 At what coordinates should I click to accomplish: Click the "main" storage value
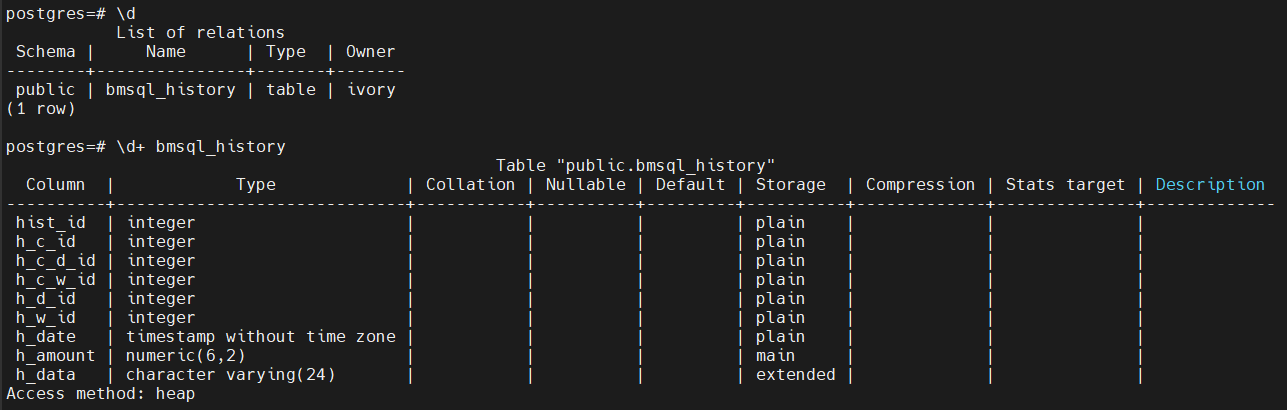775,355
